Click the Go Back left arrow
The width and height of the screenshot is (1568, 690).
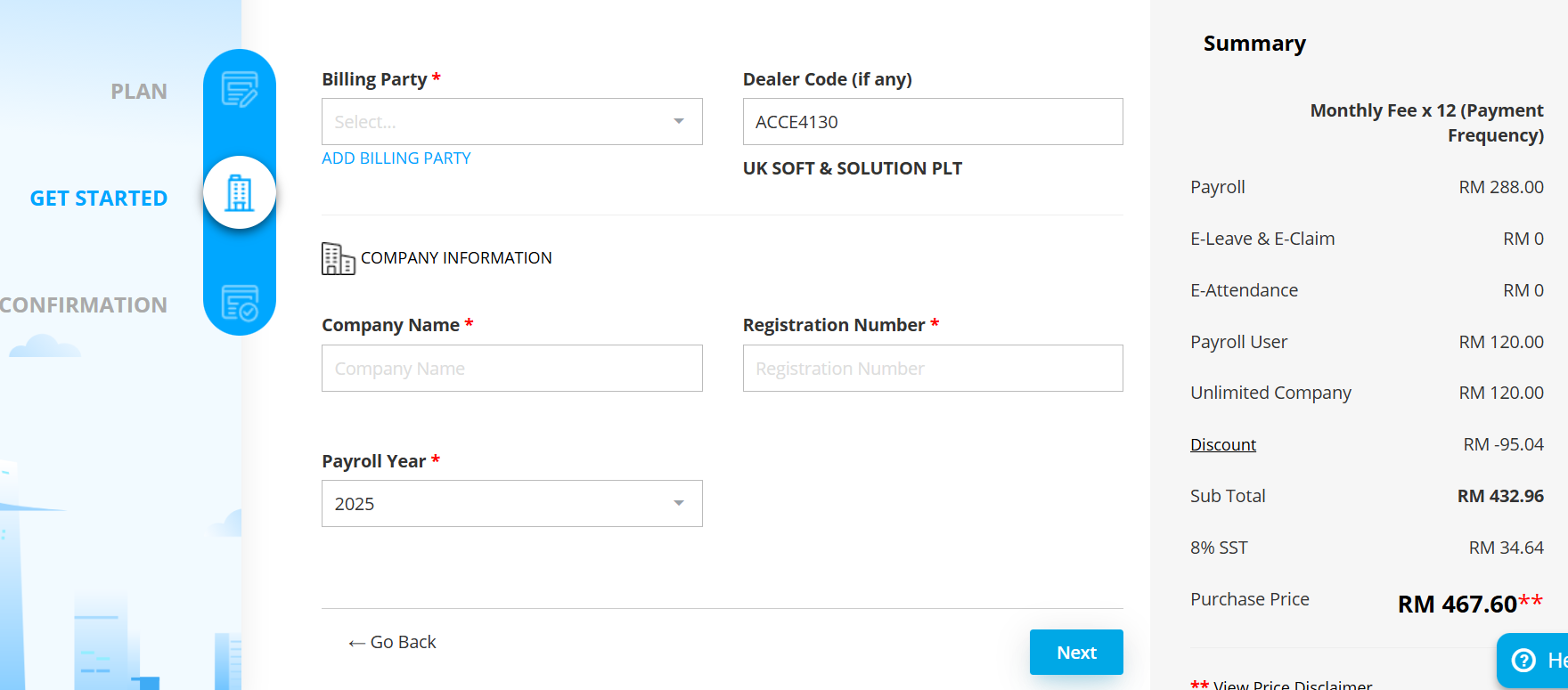(356, 643)
